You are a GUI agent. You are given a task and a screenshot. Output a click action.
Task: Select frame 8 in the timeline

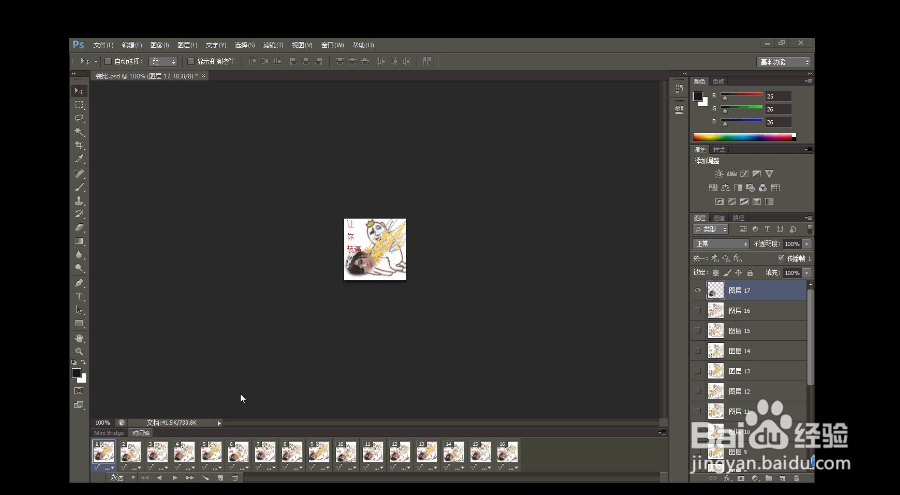(x=292, y=452)
